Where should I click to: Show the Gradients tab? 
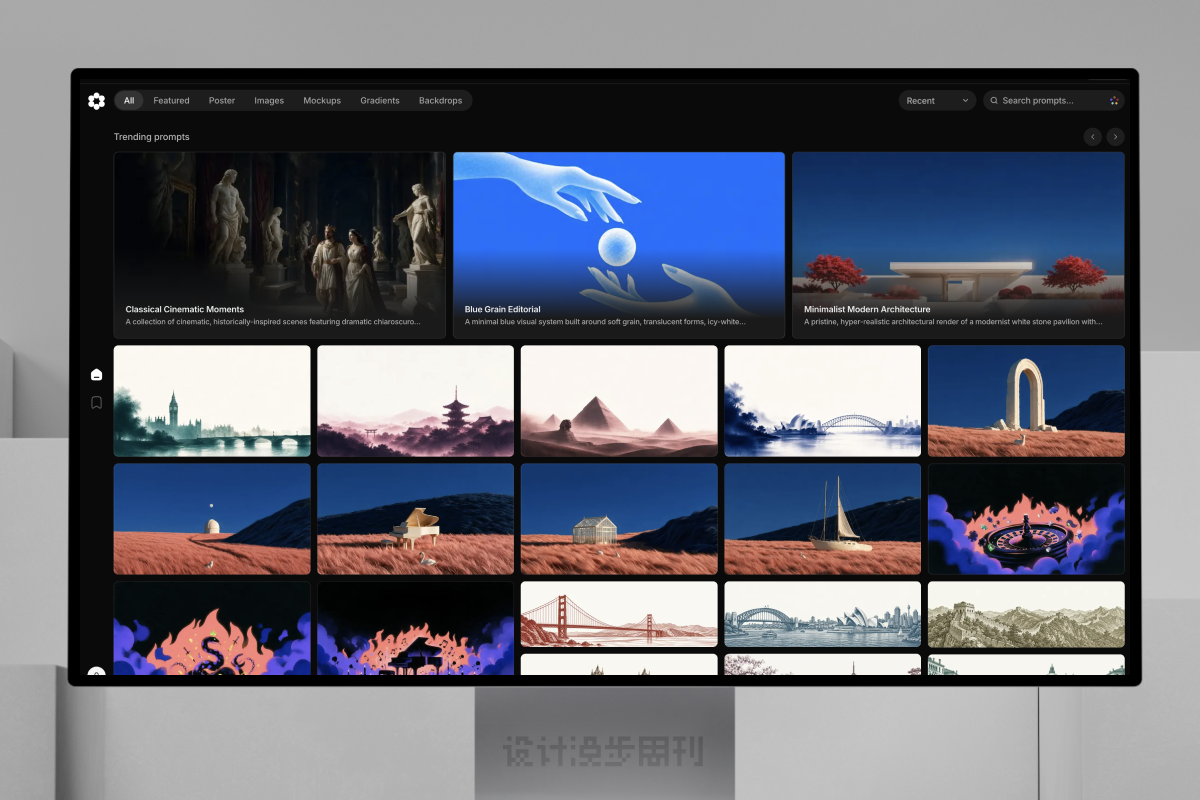tap(380, 101)
